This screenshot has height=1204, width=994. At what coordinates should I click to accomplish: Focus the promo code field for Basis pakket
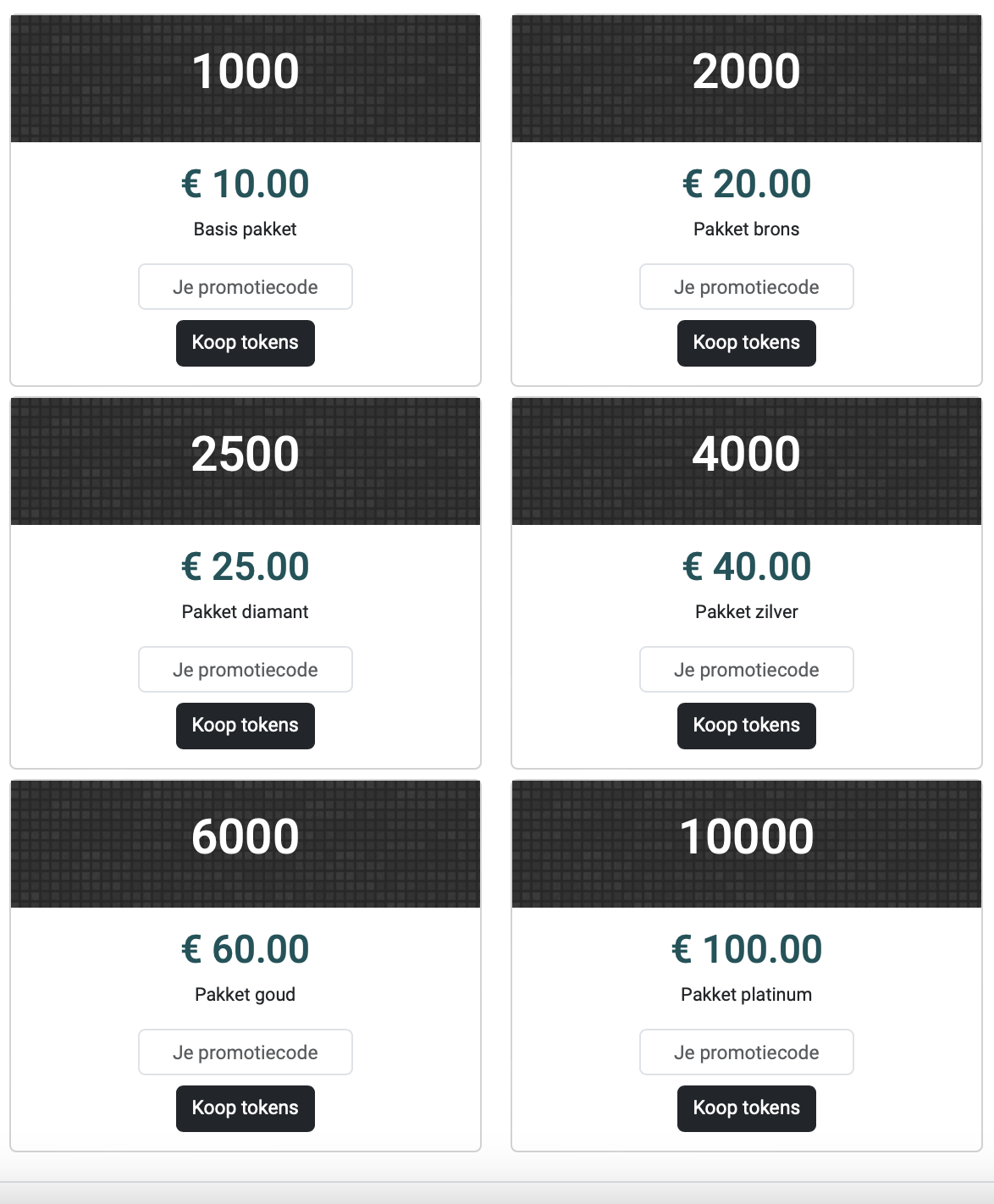pos(245,287)
